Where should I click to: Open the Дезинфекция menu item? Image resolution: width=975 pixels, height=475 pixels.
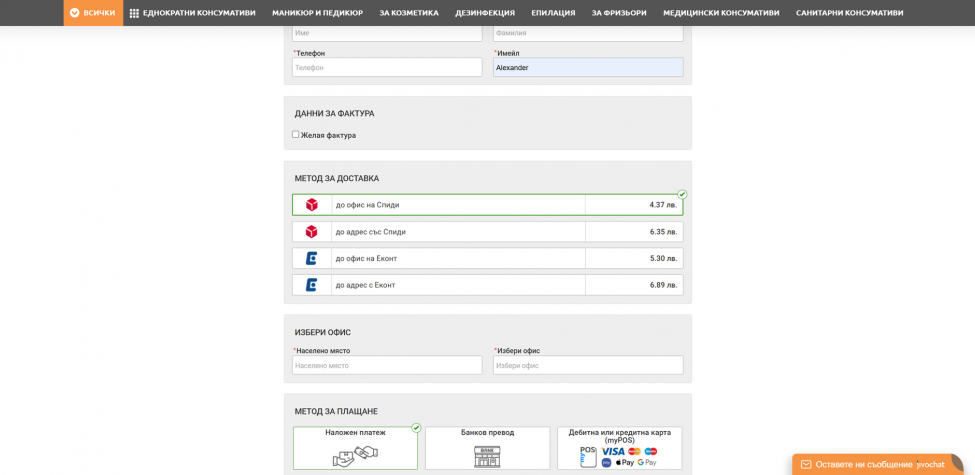coord(485,13)
